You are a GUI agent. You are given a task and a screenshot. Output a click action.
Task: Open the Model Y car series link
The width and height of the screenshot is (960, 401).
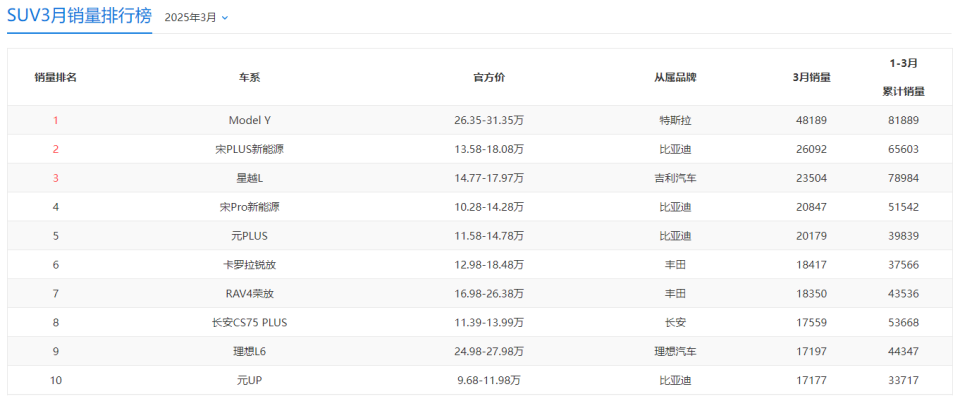[x=249, y=120]
